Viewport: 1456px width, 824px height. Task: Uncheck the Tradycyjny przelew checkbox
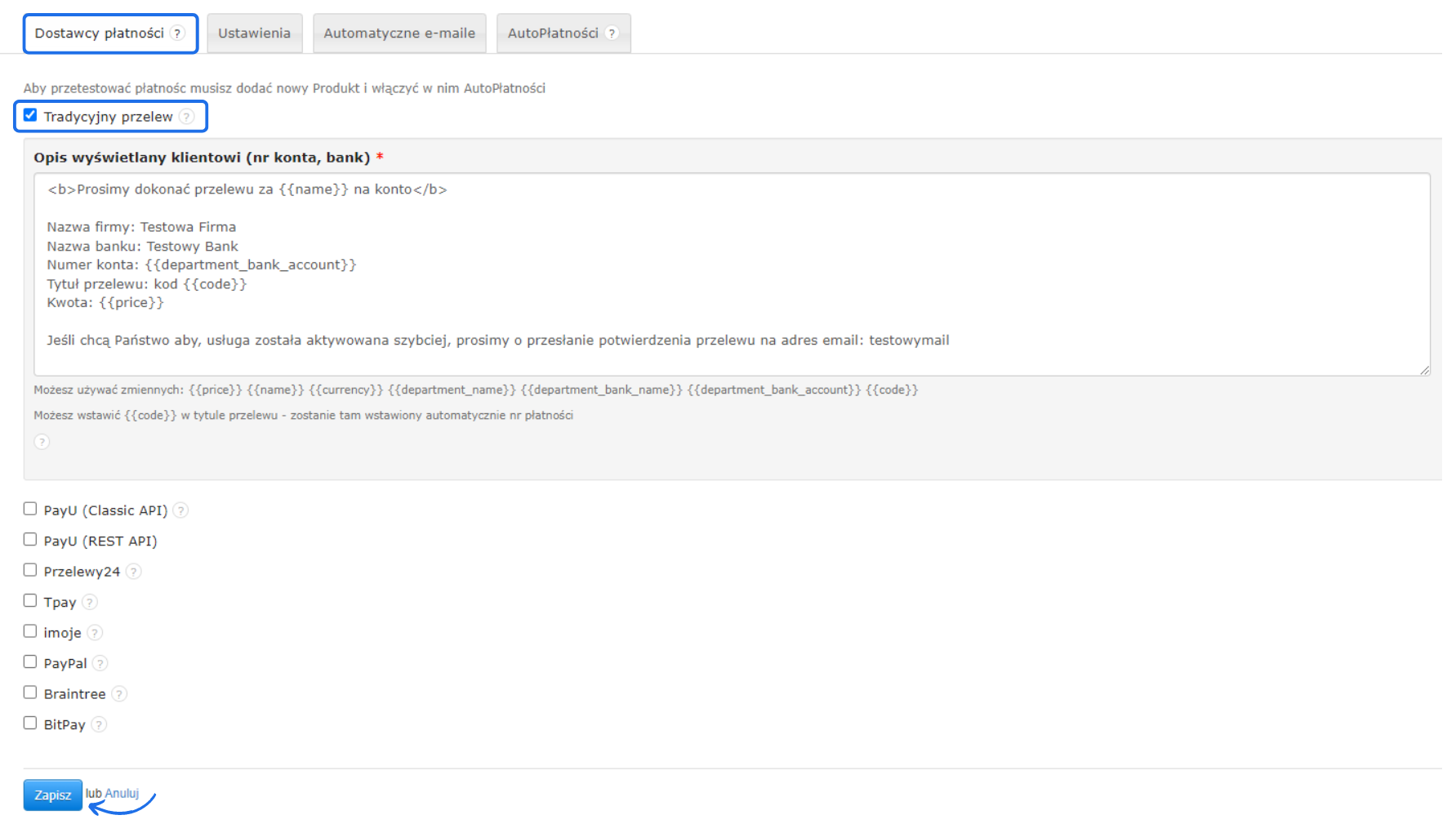pyautogui.click(x=30, y=115)
